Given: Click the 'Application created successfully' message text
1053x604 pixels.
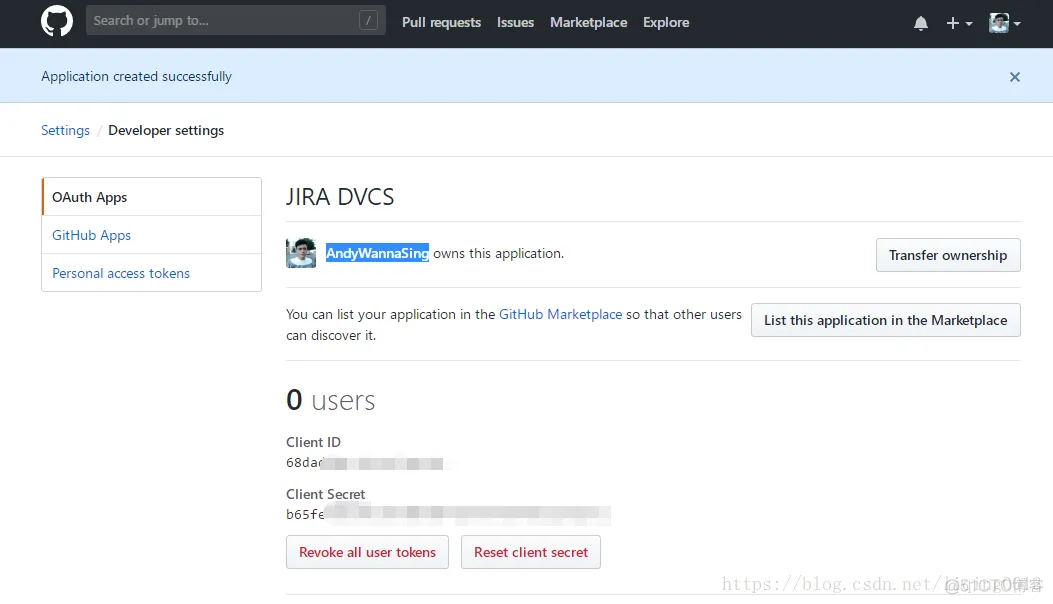Looking at the screenshot, I should [x=136, y=77].
